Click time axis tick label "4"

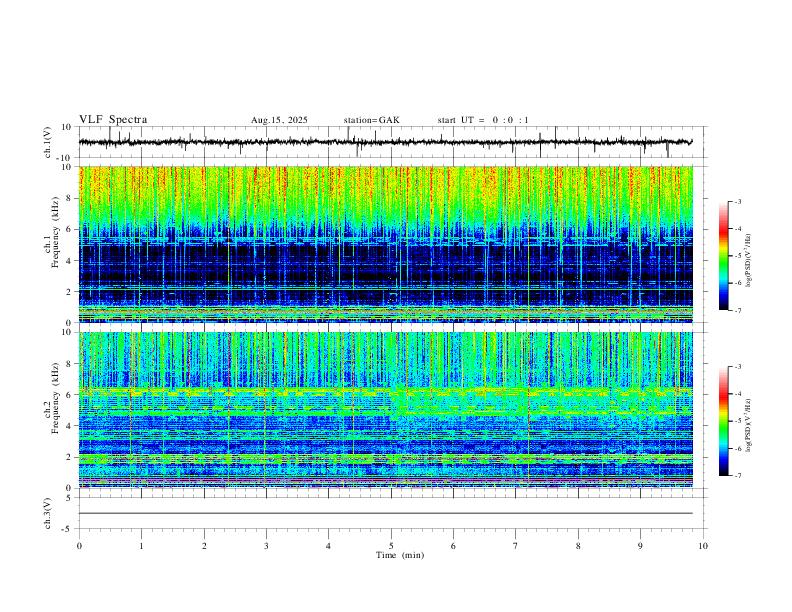[x=329, y=546]
